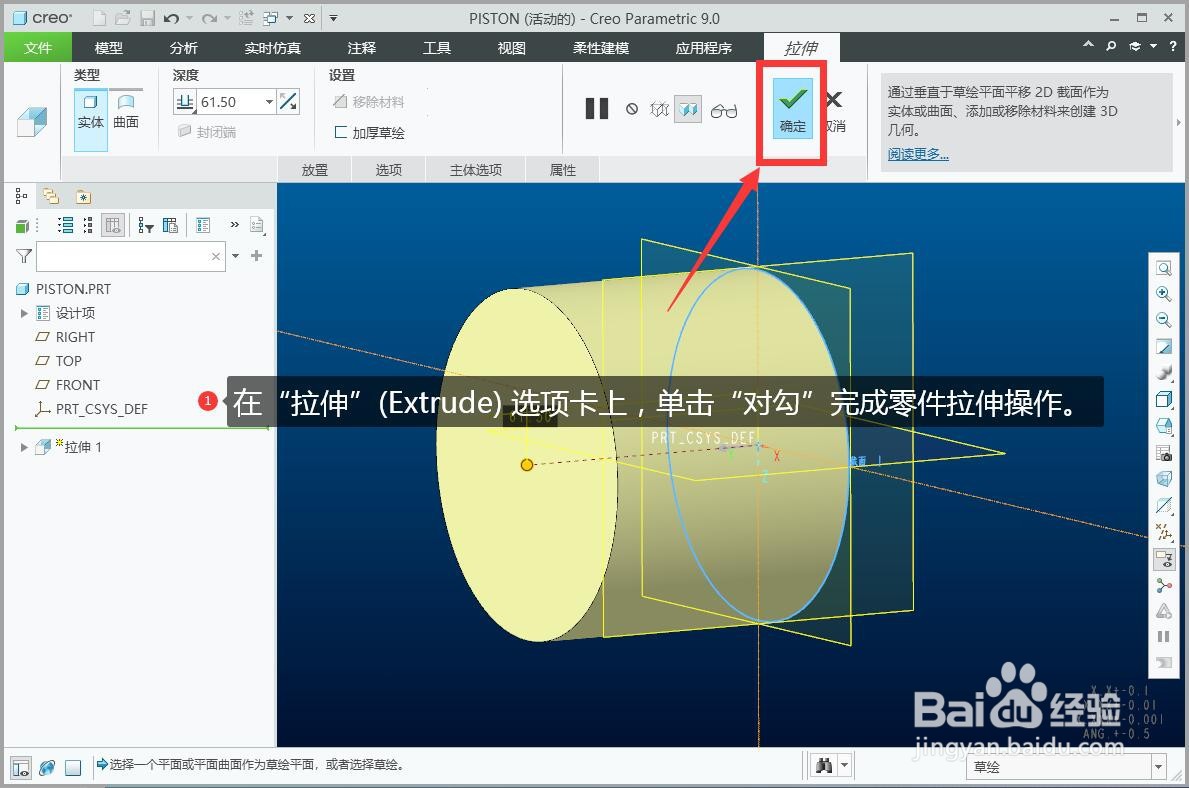Select the Folder Browser tab icon
The width and height of the screenshot is (1189, 788).
pos(51,196)
